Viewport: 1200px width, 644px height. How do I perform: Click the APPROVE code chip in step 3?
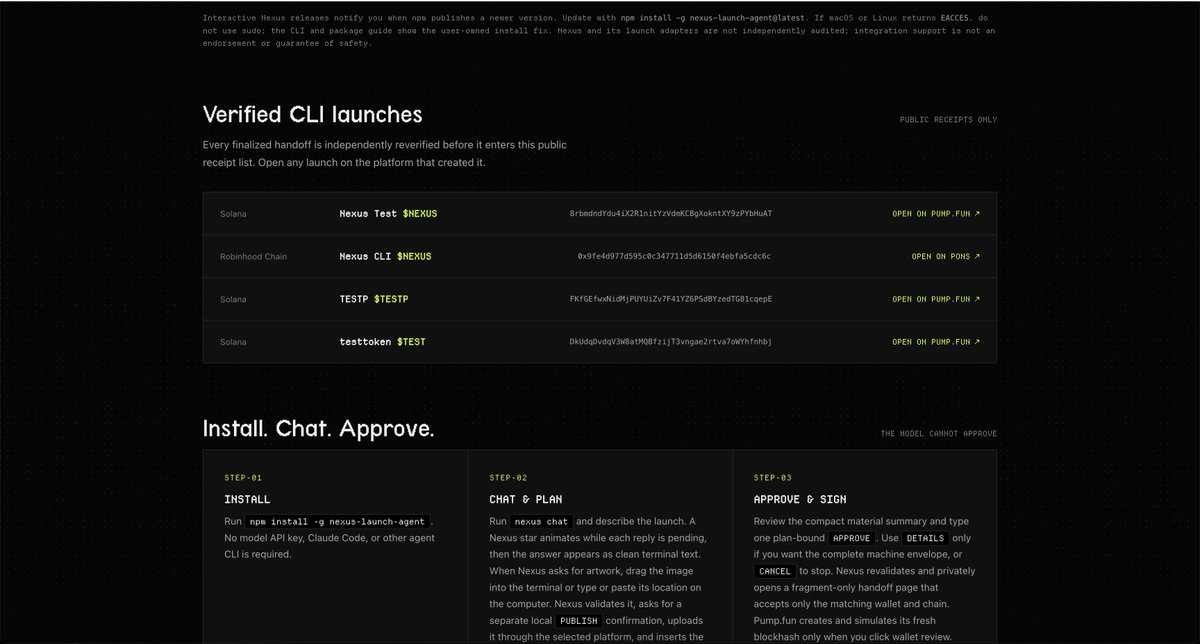pos(850,538)
